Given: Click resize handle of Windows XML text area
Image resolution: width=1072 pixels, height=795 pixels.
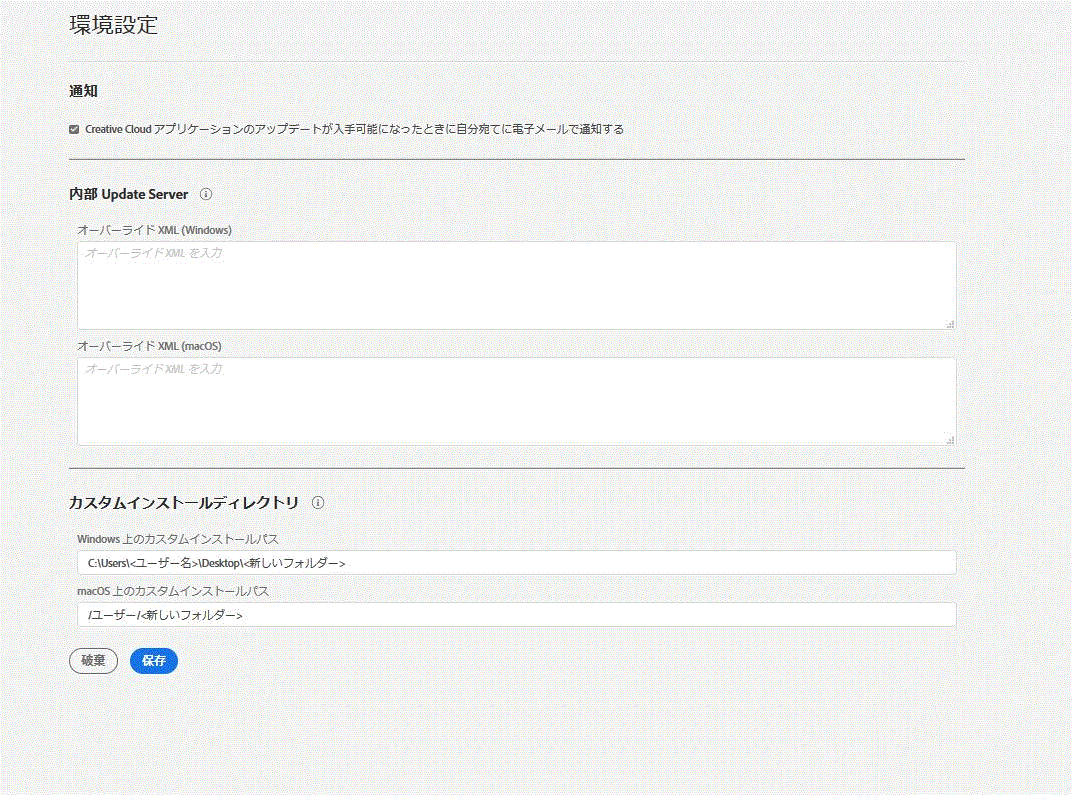Looking at the screenshot, I should pyautogui.click(x=950, y=324).
